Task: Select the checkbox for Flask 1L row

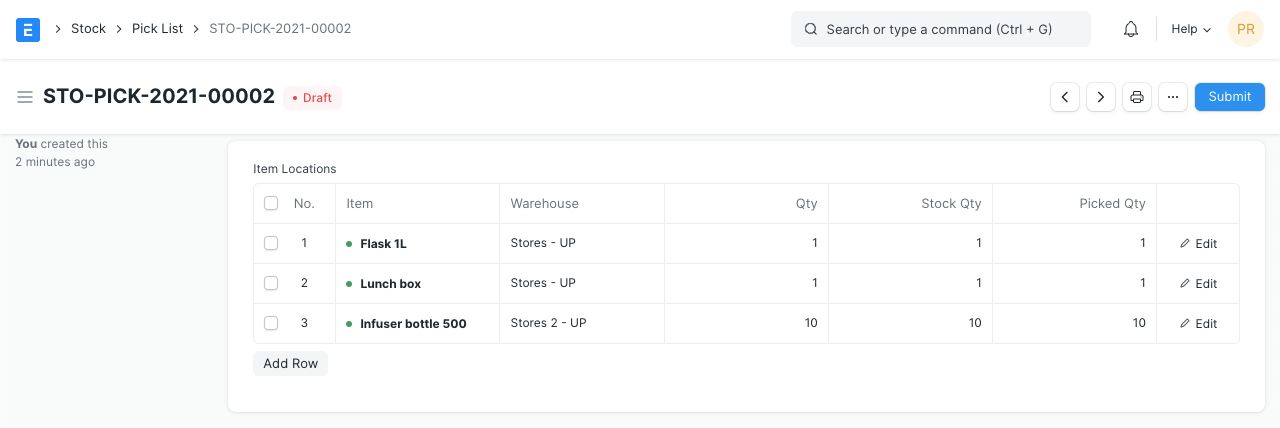Action: [271, 243]
